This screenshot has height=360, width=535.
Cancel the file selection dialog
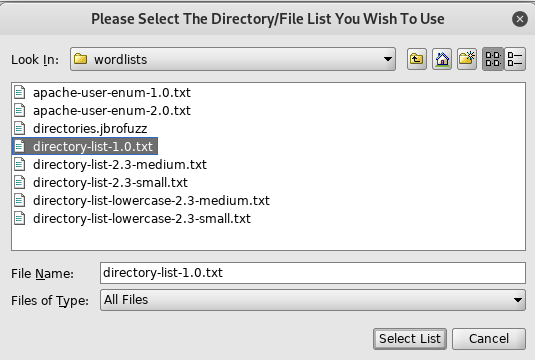pos(489,339)
